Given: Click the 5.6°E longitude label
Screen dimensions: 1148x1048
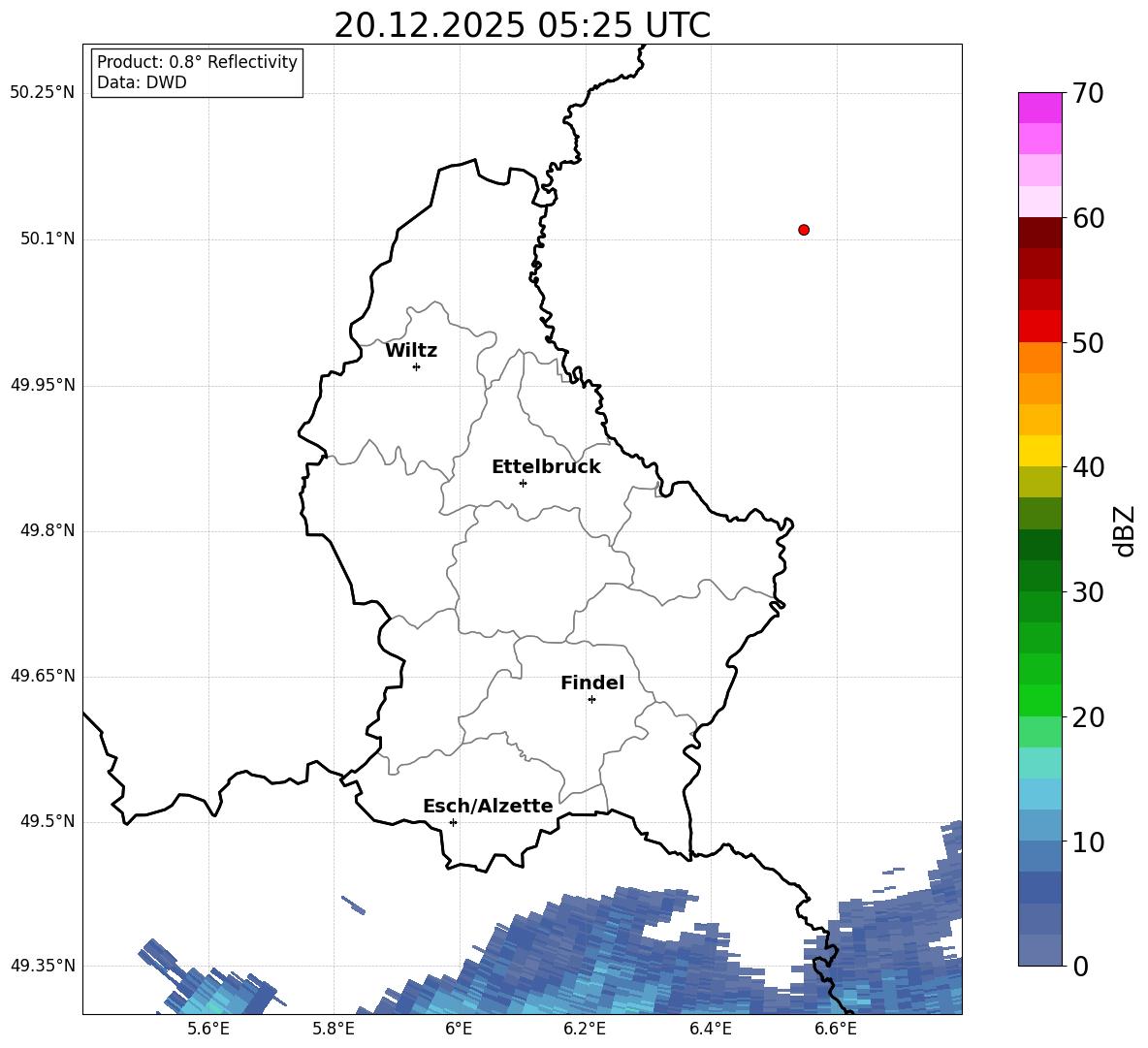Looking at the screenshot, I should (x=208, y=1029).
